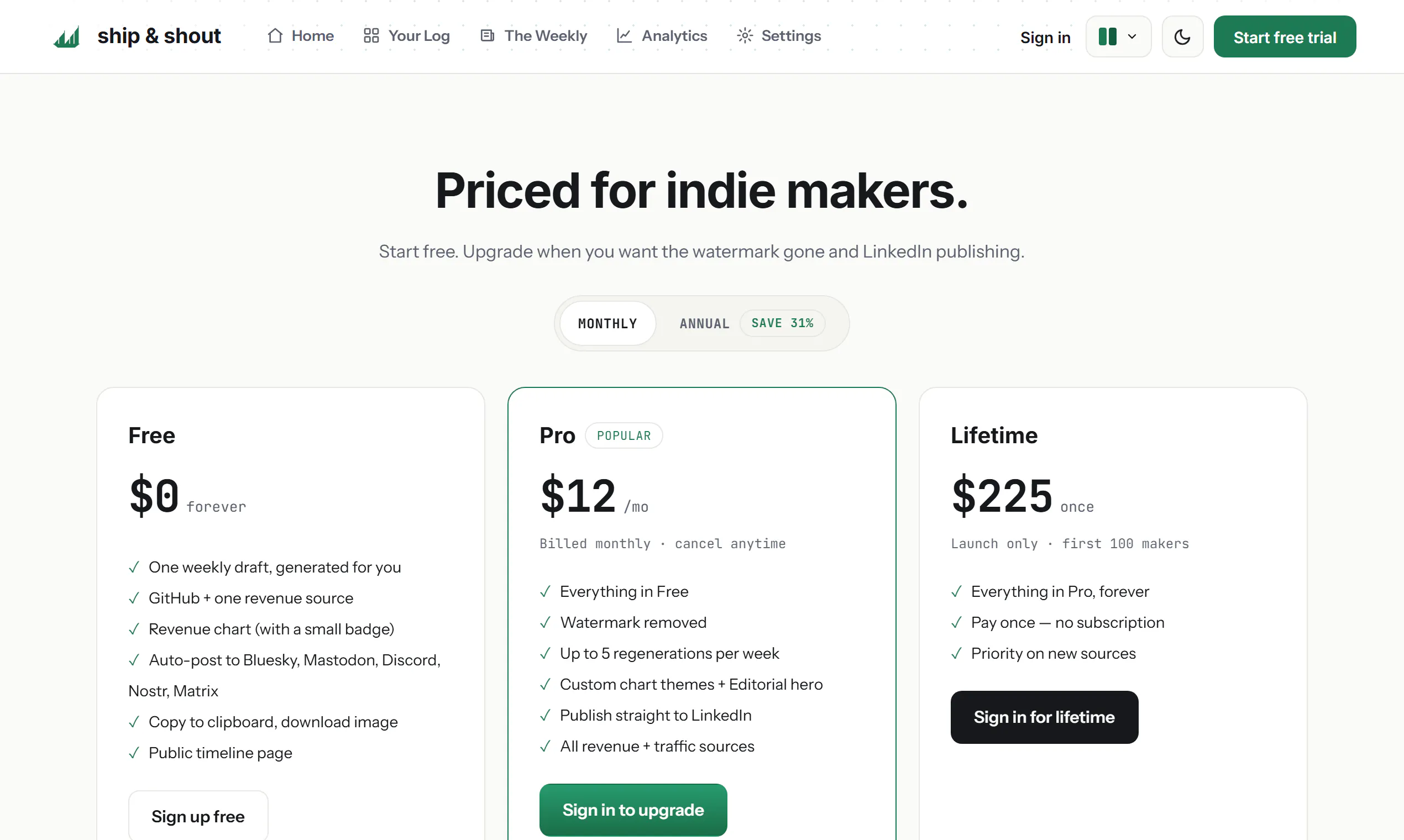Open the Analytics nav item
Image resolution: width=1404 pixels, height=840 pixels.
(x=662, y=36)
